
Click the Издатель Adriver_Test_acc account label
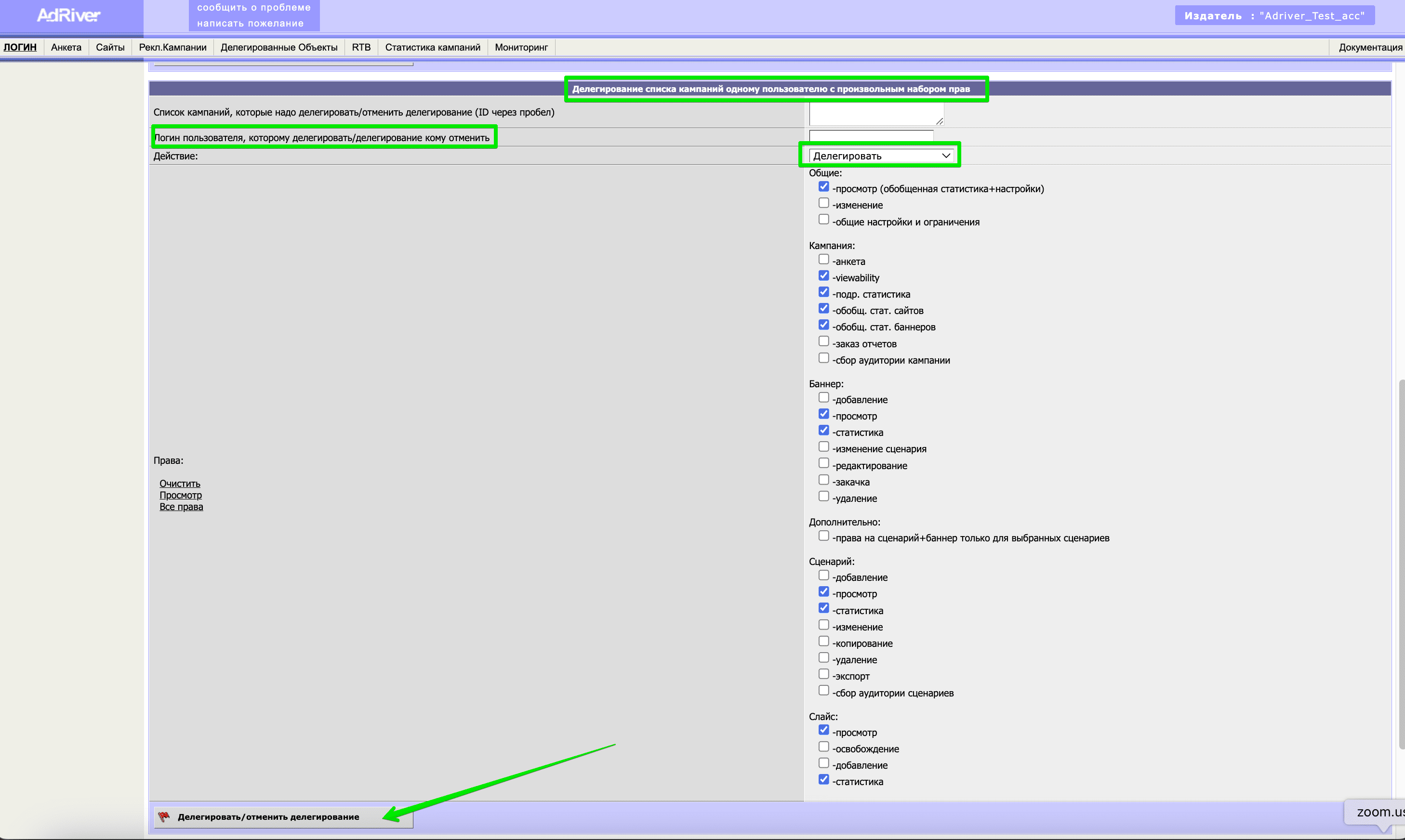coord(1275,15)
